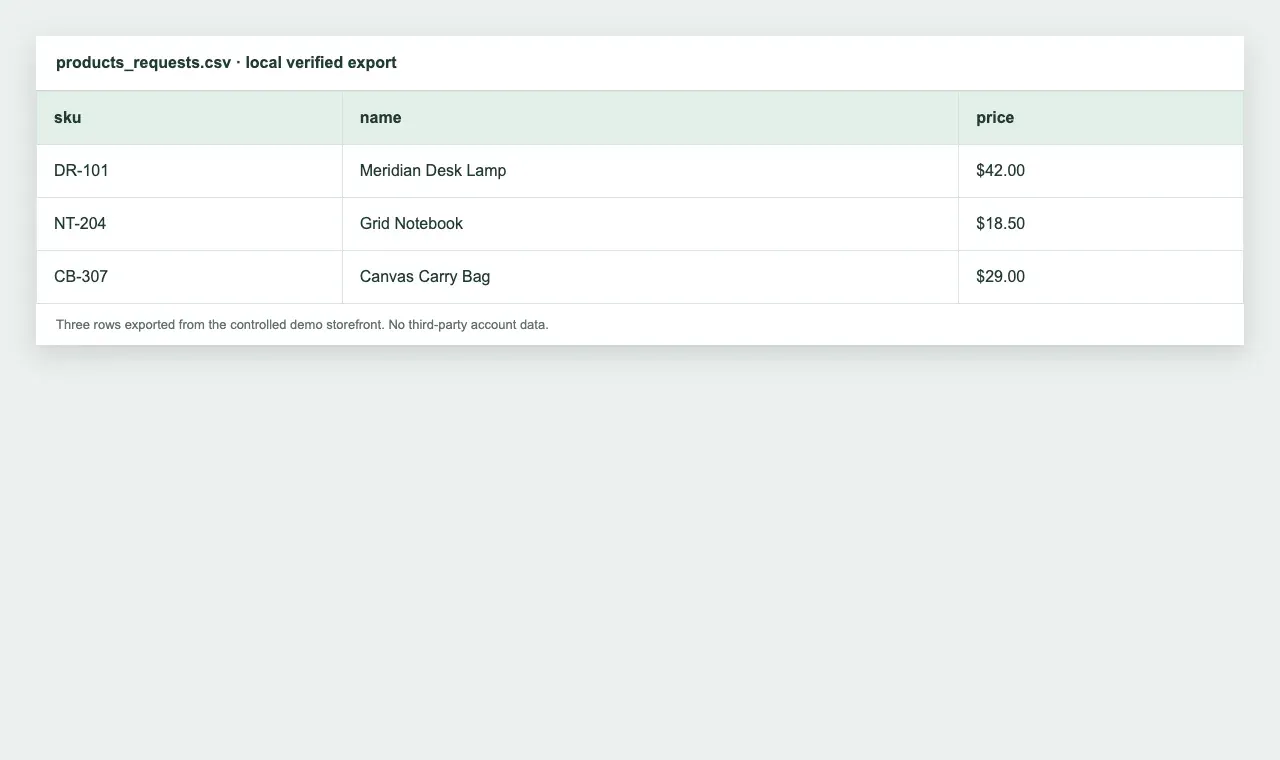This screenshot has height=760, width=1280.
Task: Click the Meridian Desk Lamp cell
Action: point(650,171)
